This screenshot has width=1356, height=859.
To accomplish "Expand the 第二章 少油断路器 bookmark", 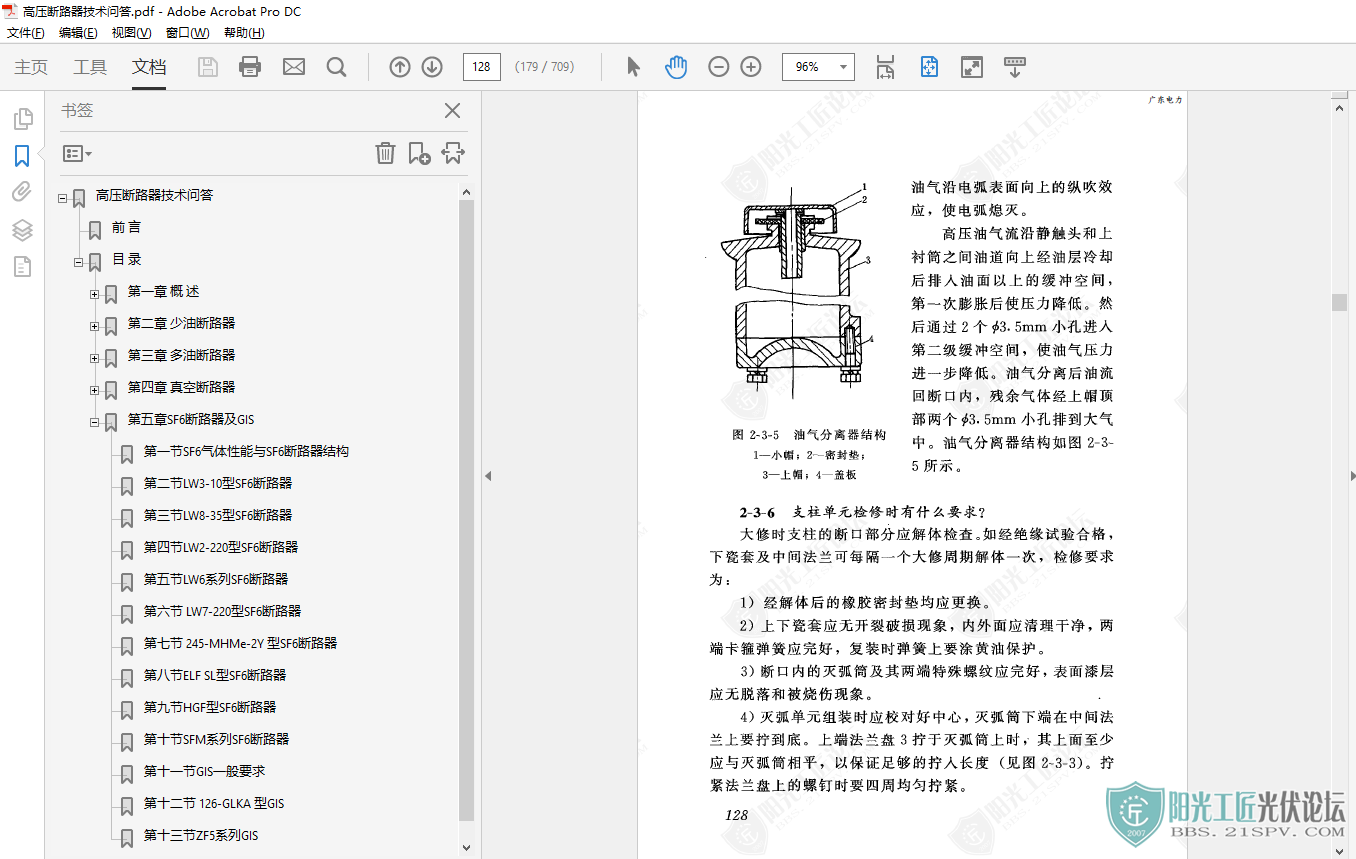I will click(95, 327).
